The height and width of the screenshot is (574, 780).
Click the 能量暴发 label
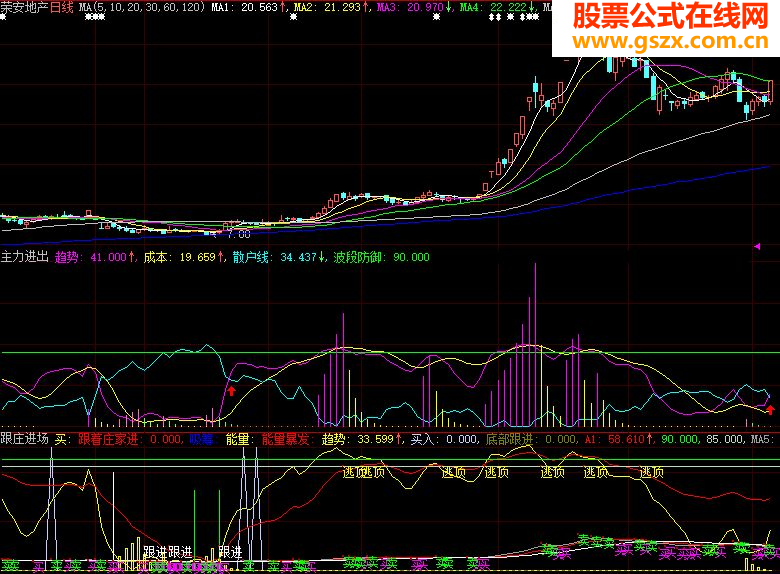(x=286, y=439)
